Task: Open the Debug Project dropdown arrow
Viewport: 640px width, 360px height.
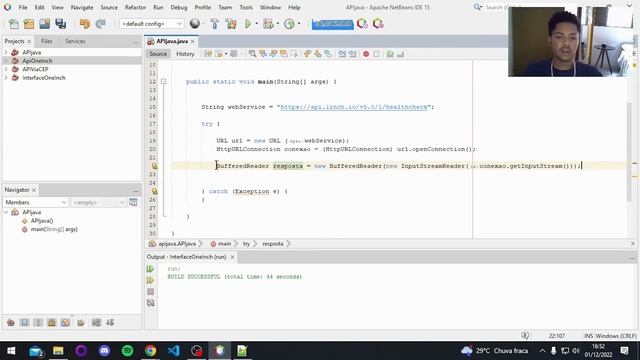Action: (x=278, y=24)
